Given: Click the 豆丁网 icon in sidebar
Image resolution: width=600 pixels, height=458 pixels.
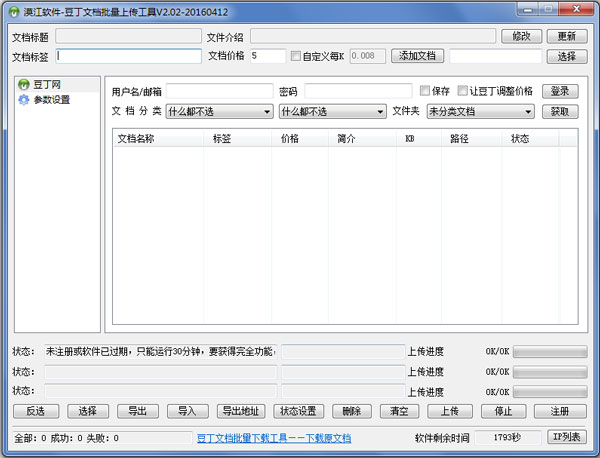Looking at the screenshot, I should pos(24,85).
